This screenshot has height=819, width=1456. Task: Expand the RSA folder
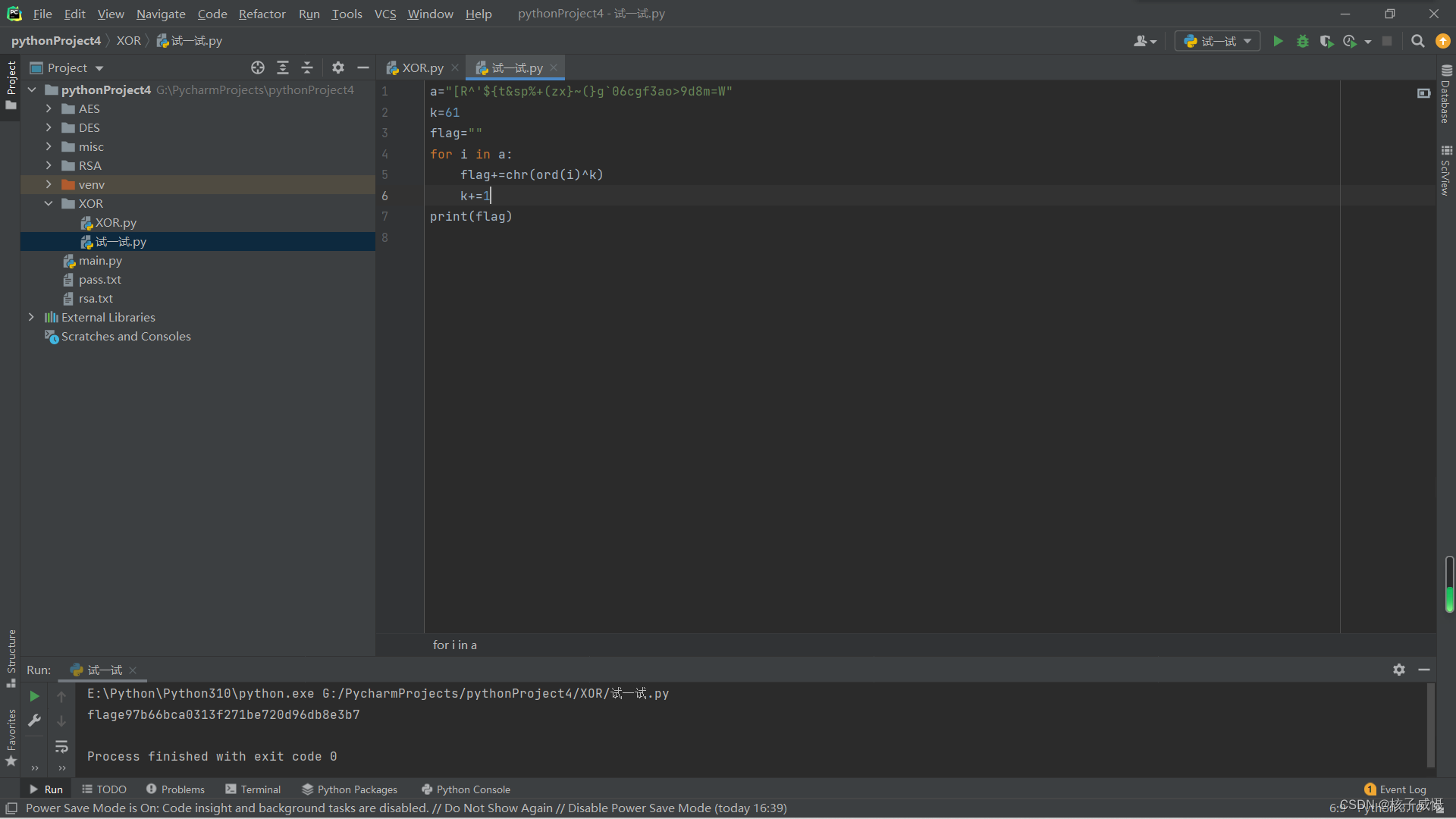49,165
